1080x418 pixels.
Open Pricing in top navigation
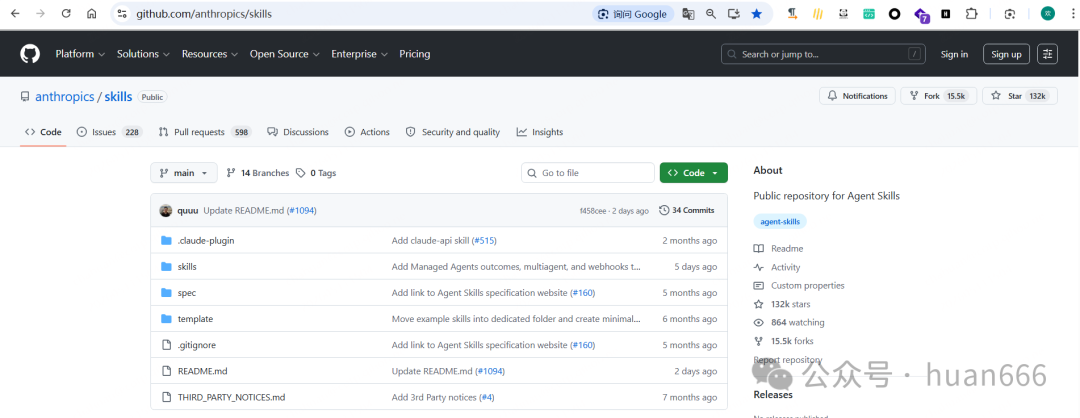(x=415, y=54)
